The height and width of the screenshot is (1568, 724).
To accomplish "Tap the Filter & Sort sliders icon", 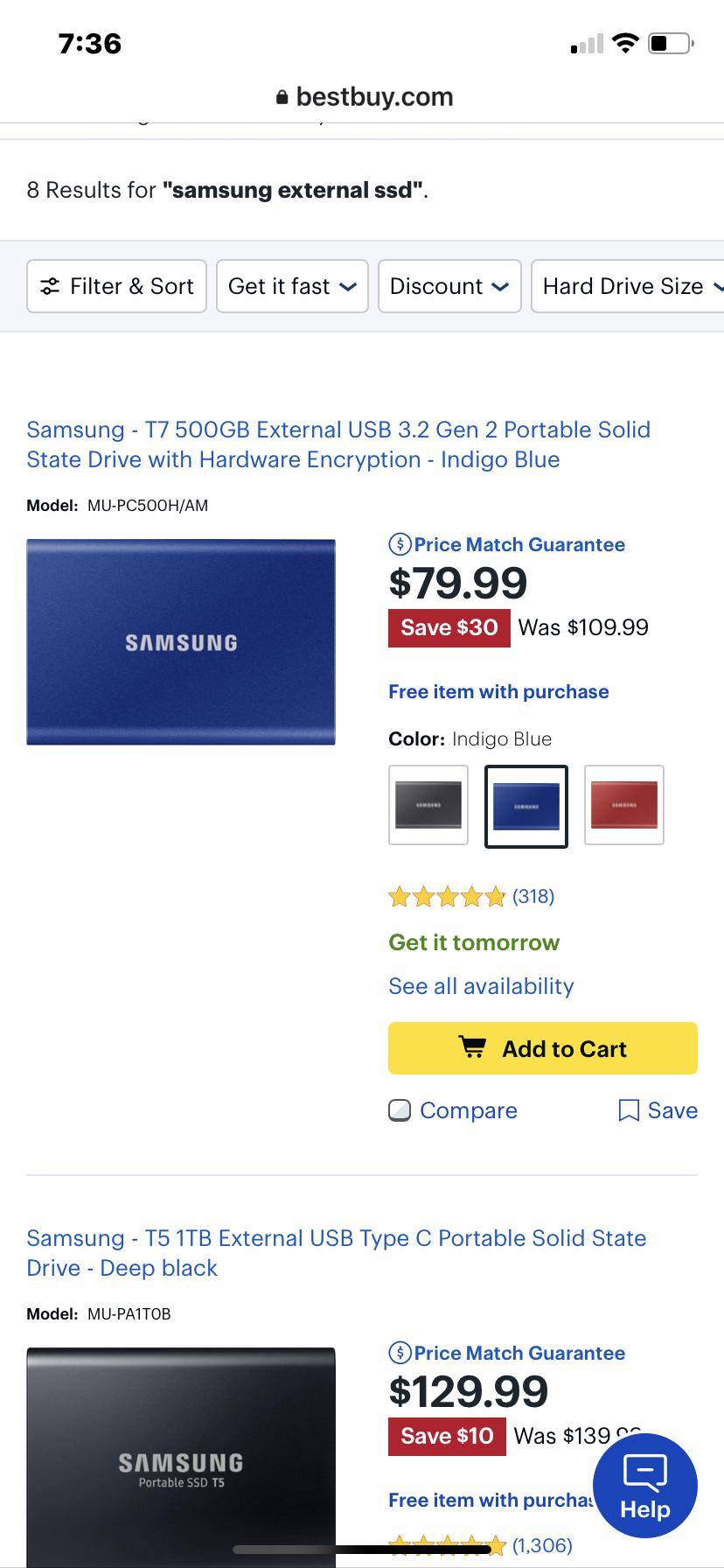I will point(50,286).
